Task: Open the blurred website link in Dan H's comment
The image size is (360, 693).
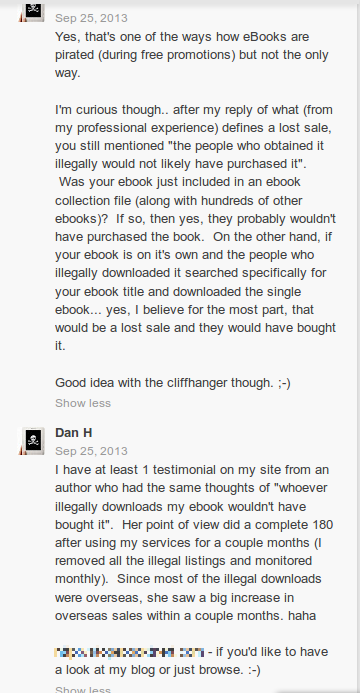Action: point(129,652)
